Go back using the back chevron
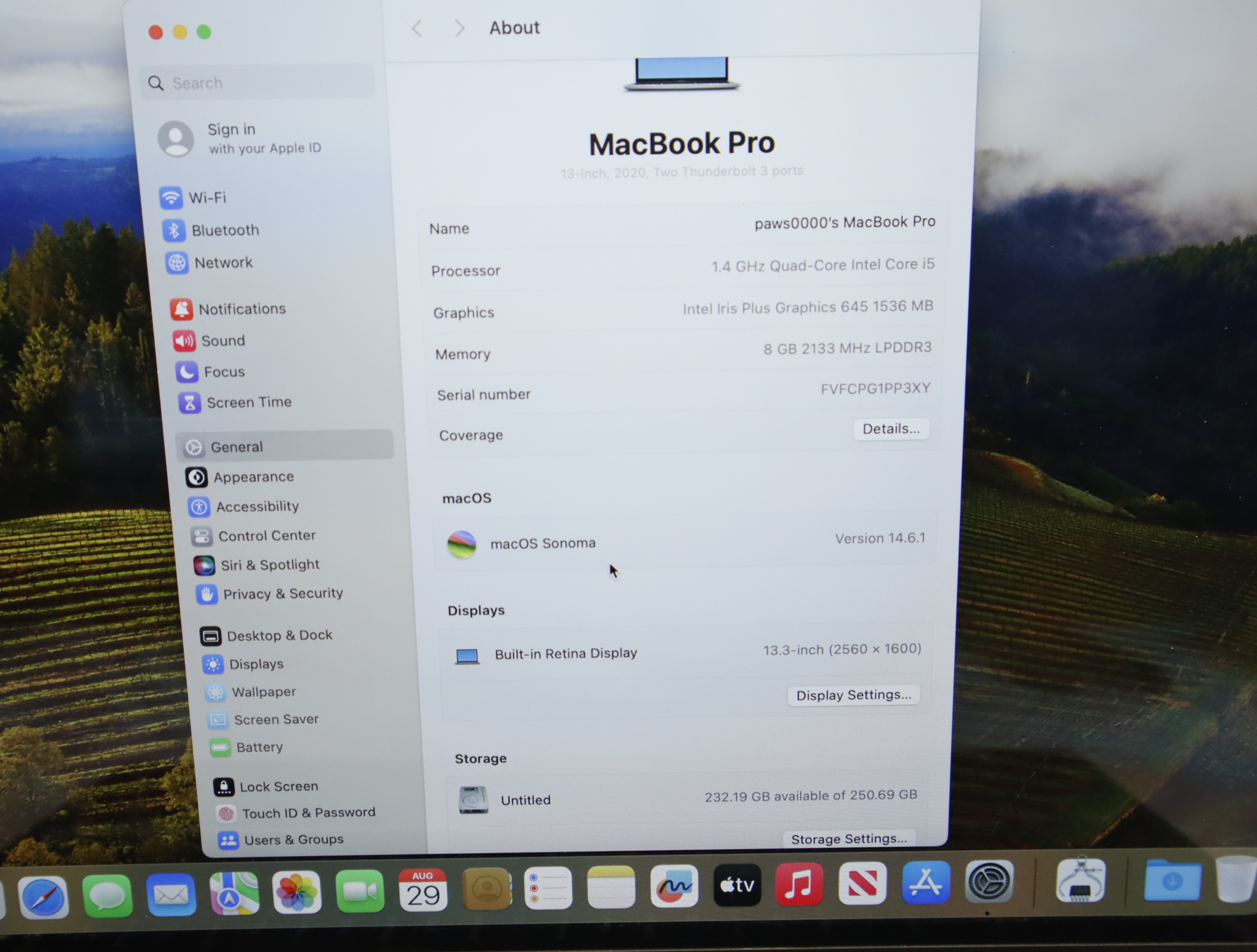Viewport: 1257px width, 952px height. coord(417,29)
